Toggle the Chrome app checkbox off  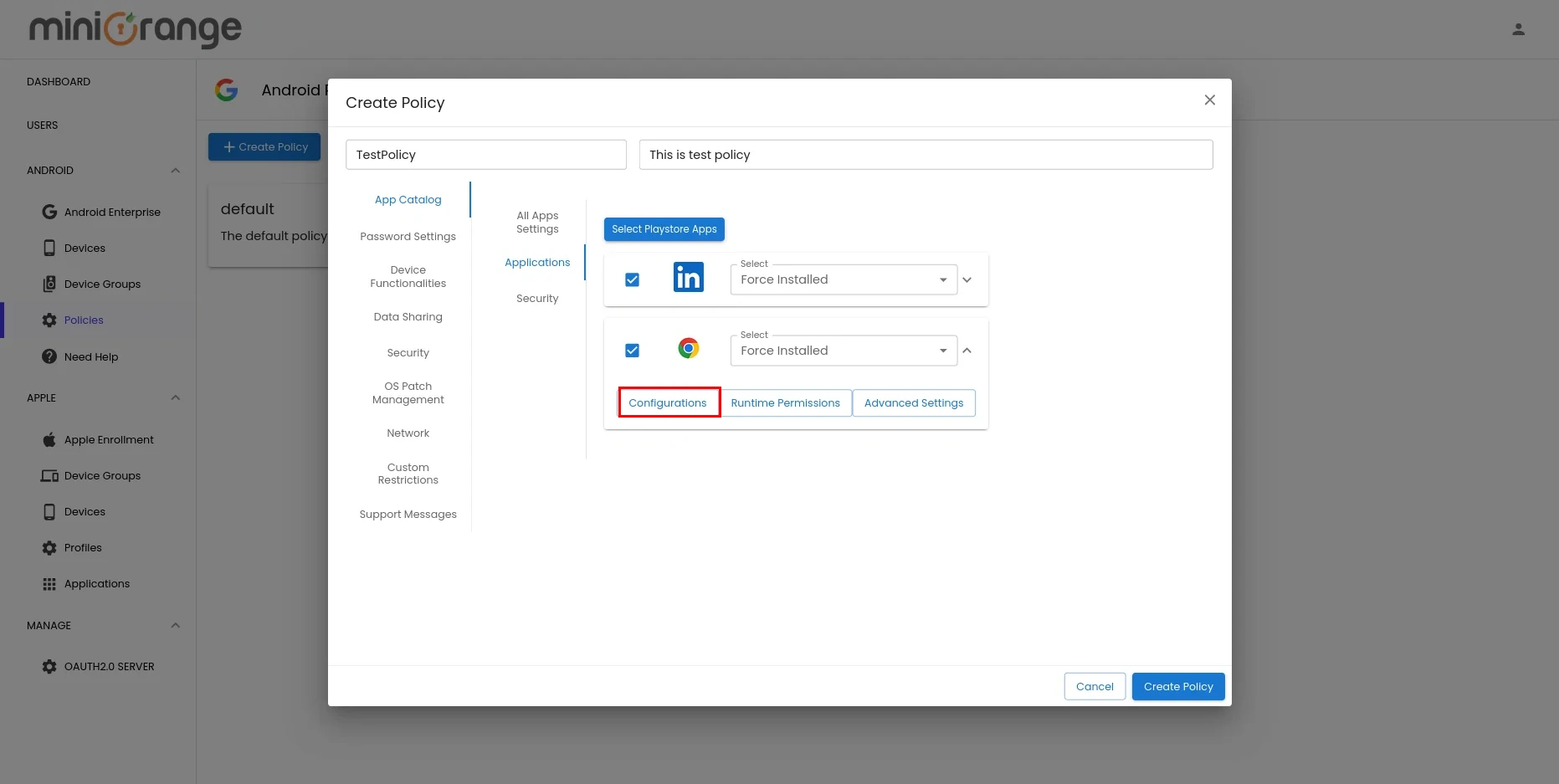(x=632, y=351)
